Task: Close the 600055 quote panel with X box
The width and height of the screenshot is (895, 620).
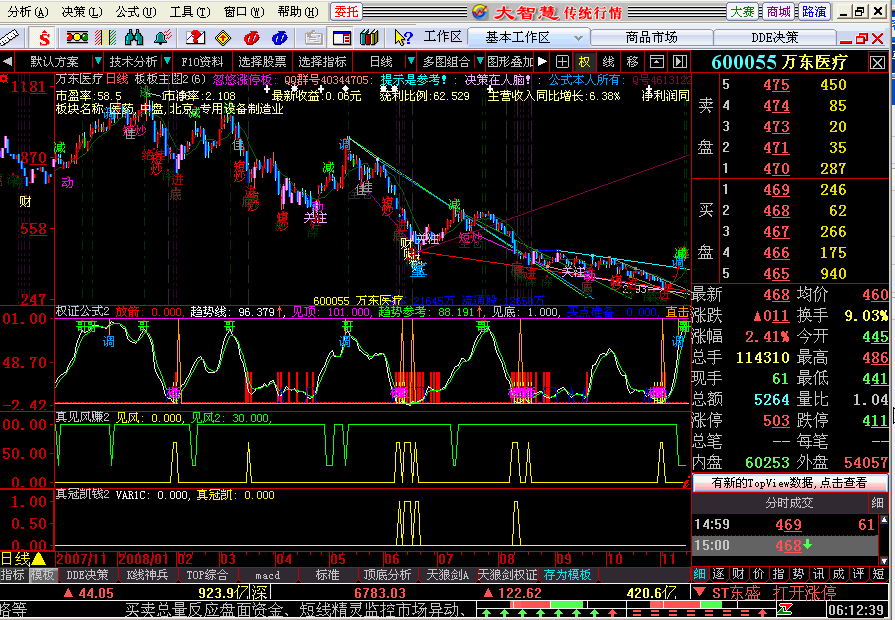Action: 877,62
